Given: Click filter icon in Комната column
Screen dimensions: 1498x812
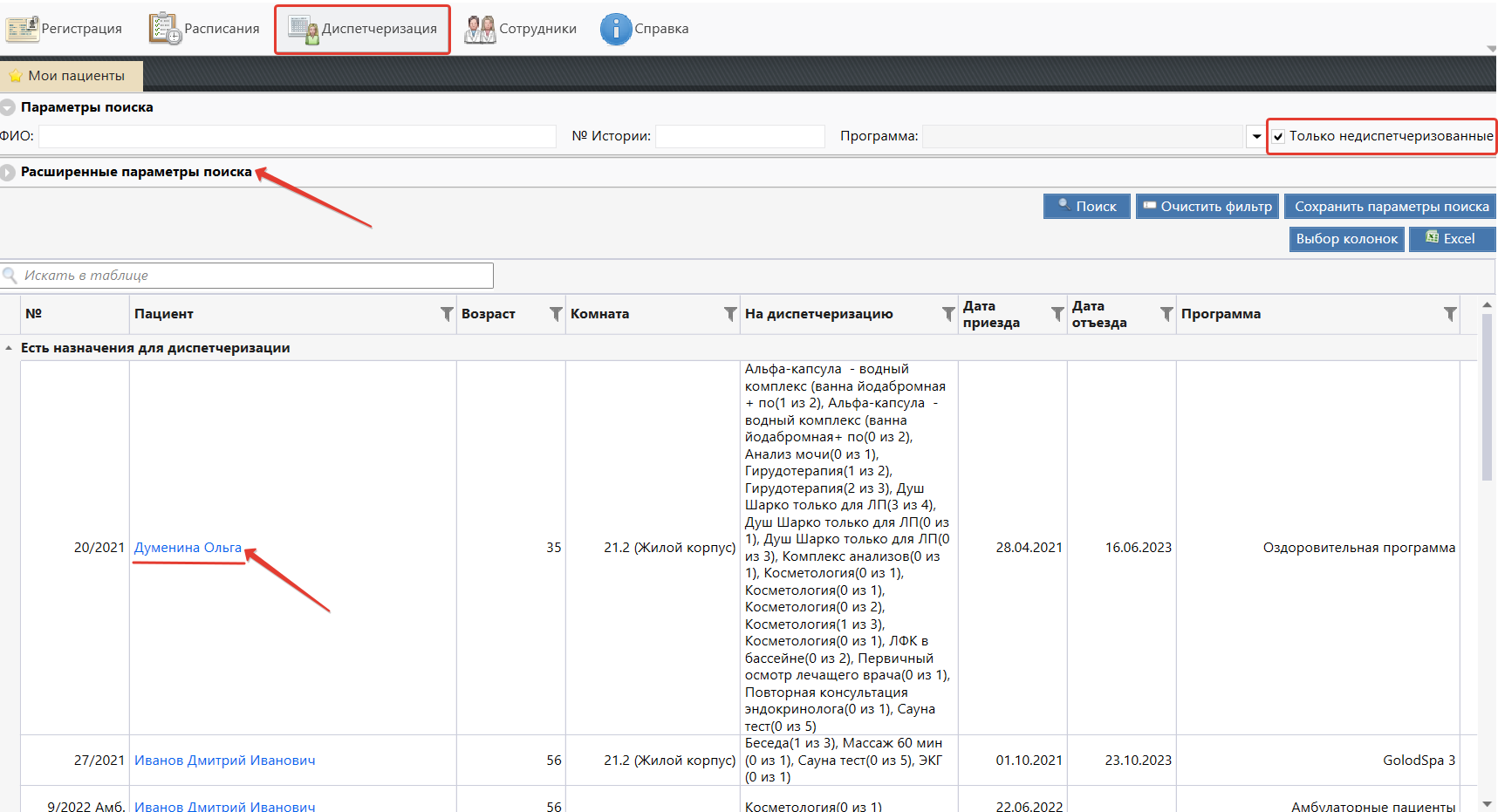Looking at the screenshot, I should click(730, 314).
